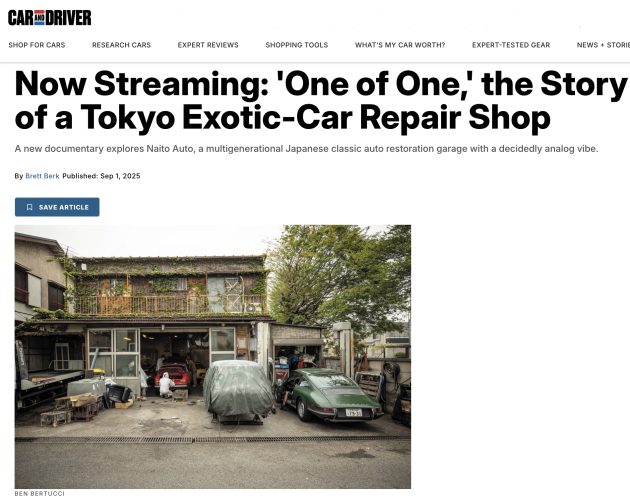Click the covered car in the photo

pyautogui.click(x=239, y=391)
